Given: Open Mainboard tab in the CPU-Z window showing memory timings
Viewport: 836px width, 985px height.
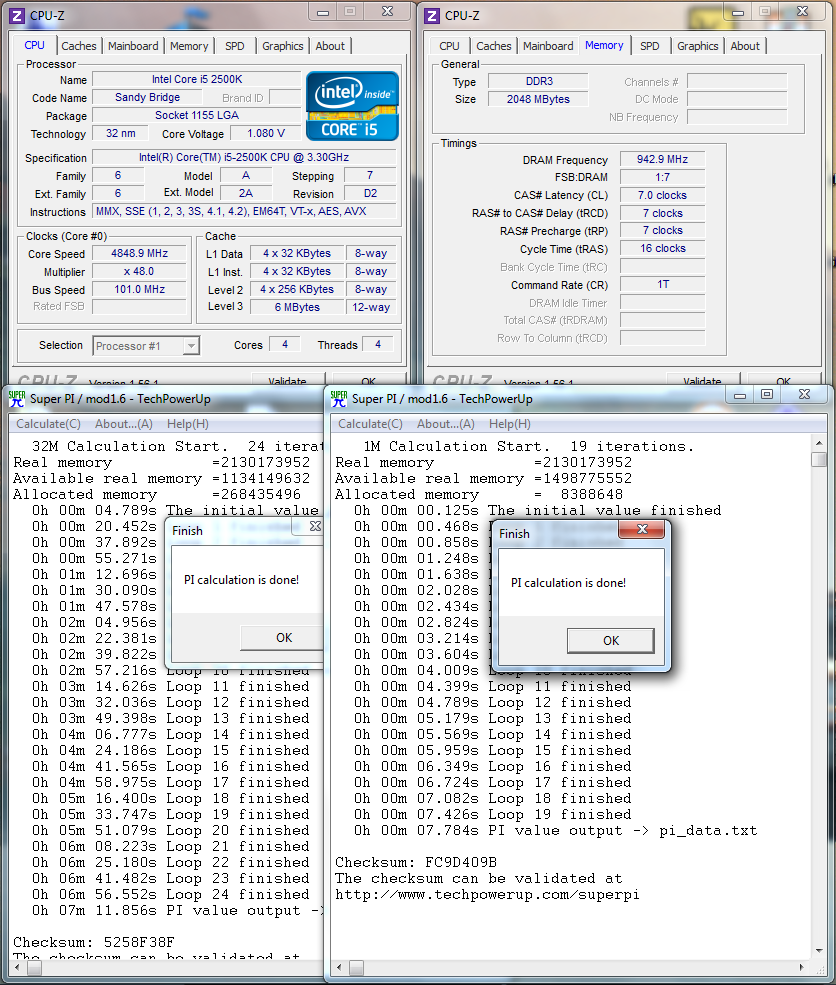Looking at the screenshot, I should click(x=548, y=46).
